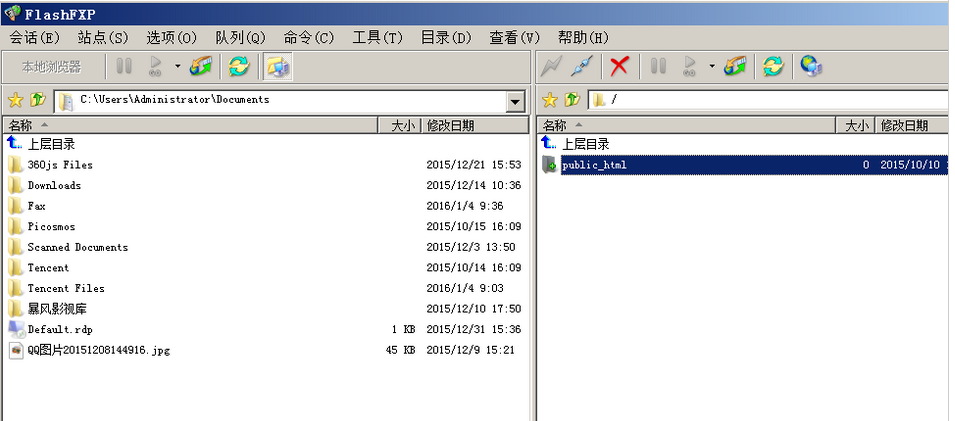The width and height of the screenshot is (955, 421).
Task: Select the Scanned Documents folder
Action: [77, 247]
